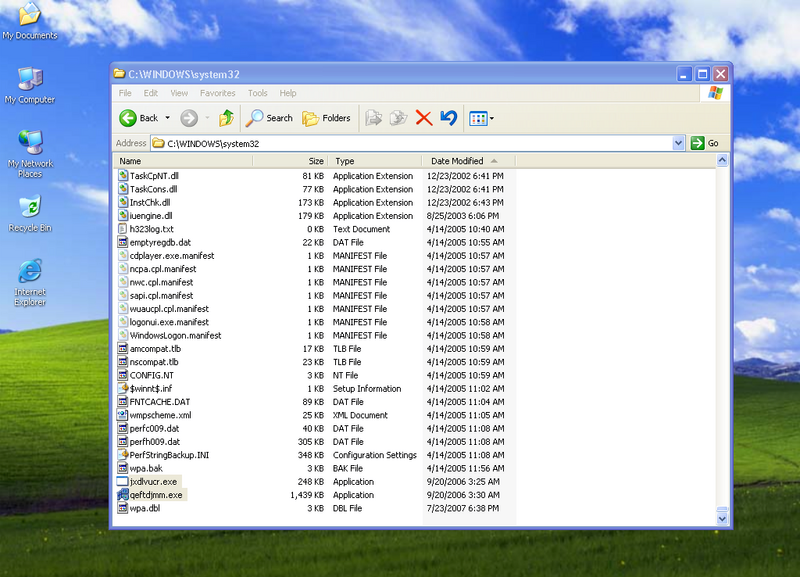Select nscompat.tlb file name
The width and height of the screenshot is (800, 577).
154,362
